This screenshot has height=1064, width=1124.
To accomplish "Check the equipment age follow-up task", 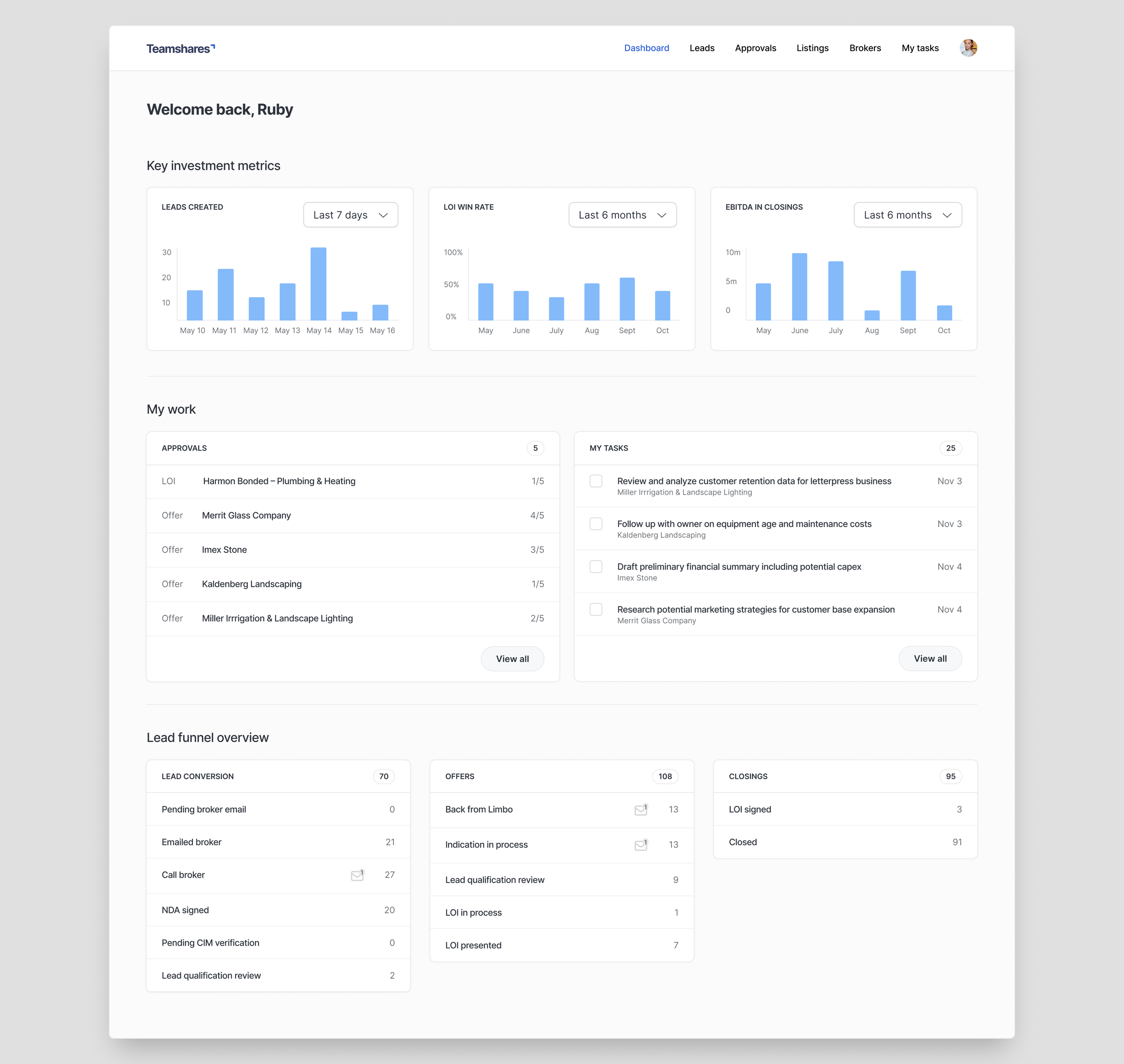I will [x=595, y=524].
